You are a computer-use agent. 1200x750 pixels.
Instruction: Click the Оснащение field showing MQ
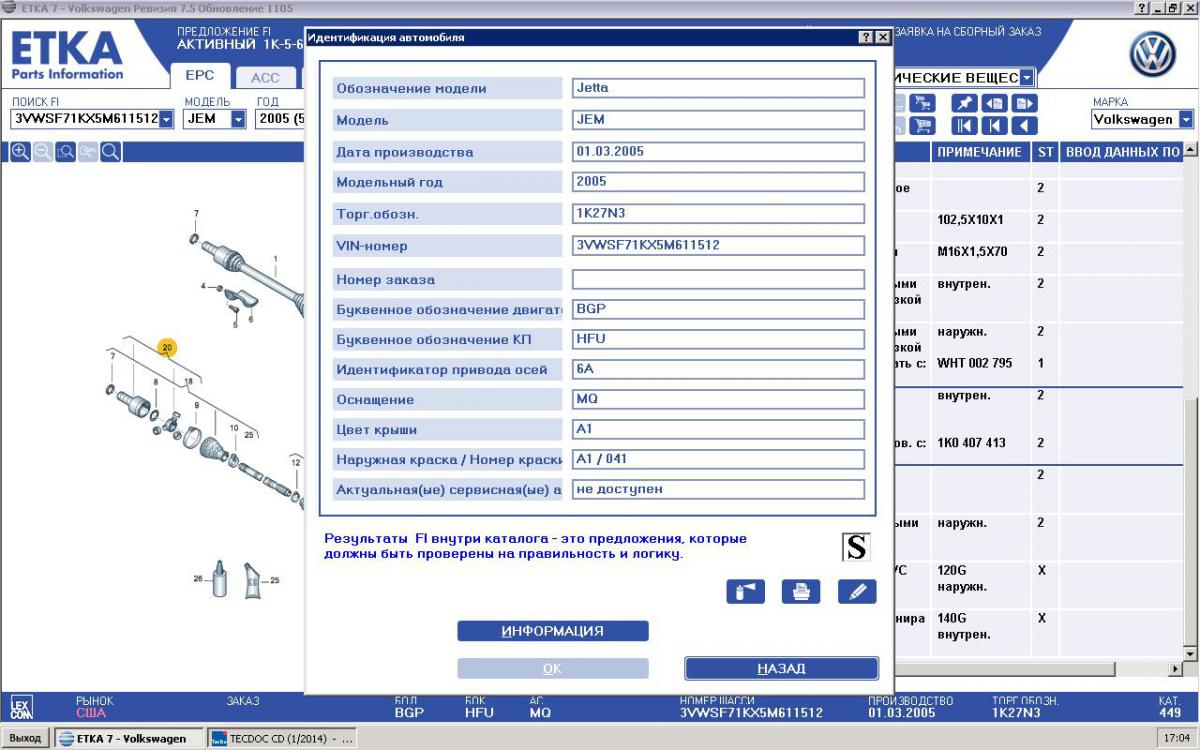tap(718, 399)
